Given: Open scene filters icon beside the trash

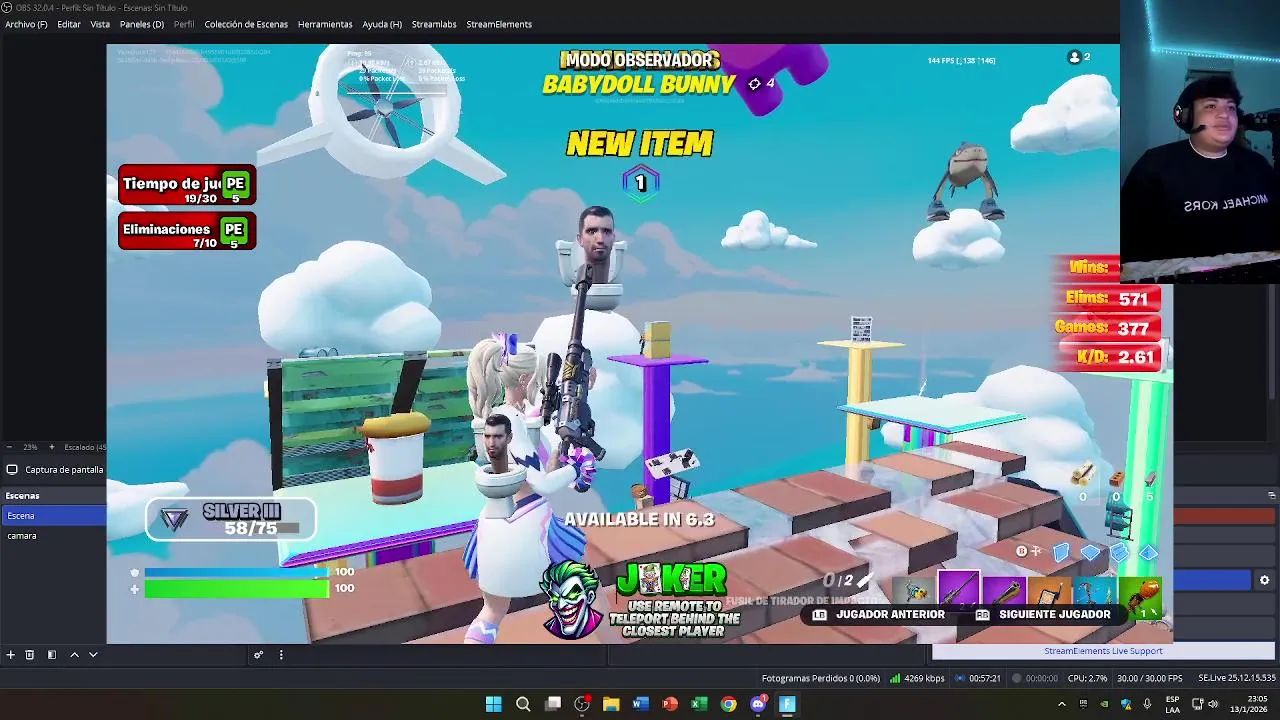Looking at the screenshot, I should (x=52, y=654).
